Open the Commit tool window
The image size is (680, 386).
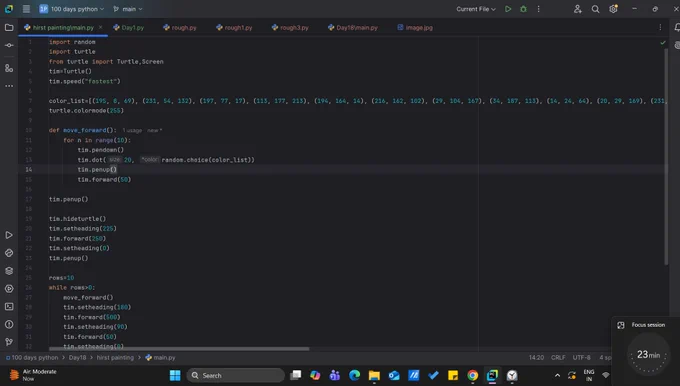coord(9,45)
